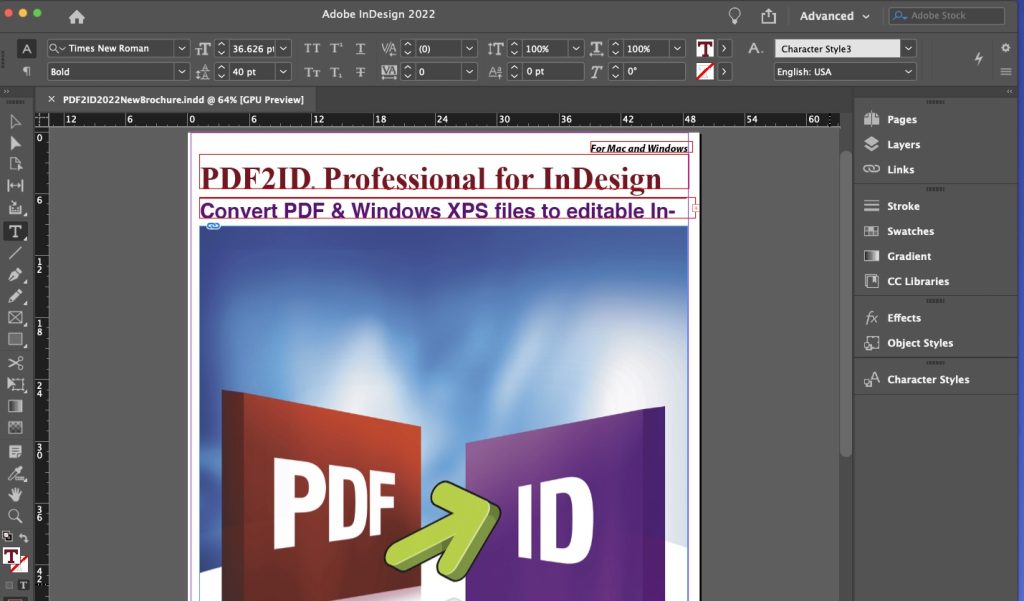This screenshot has height=601, width=1024.
Task: Select the Scissors tool
Action: [x=15, y=363]
